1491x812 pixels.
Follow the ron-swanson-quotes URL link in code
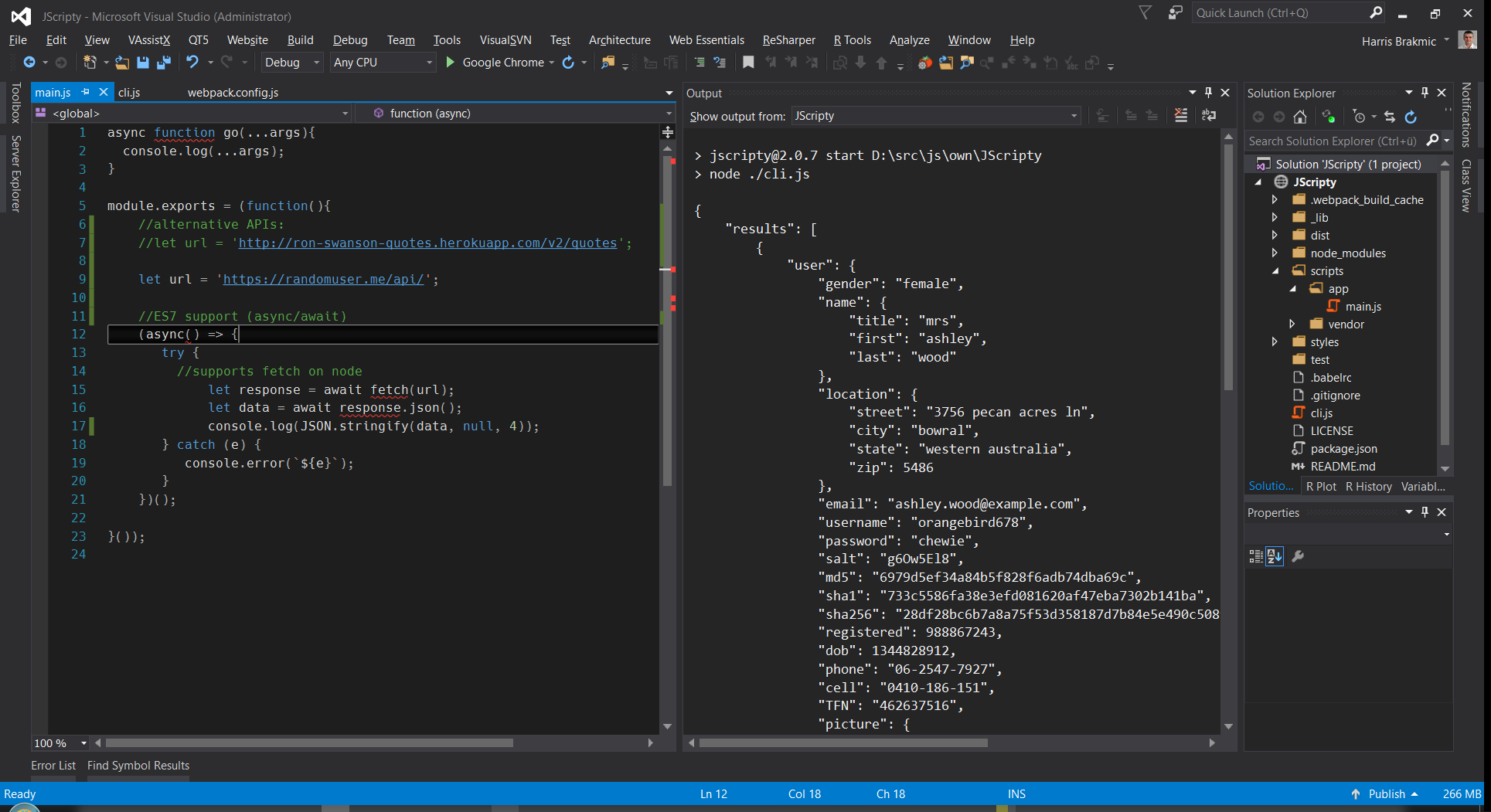click(x=427, y=243)
